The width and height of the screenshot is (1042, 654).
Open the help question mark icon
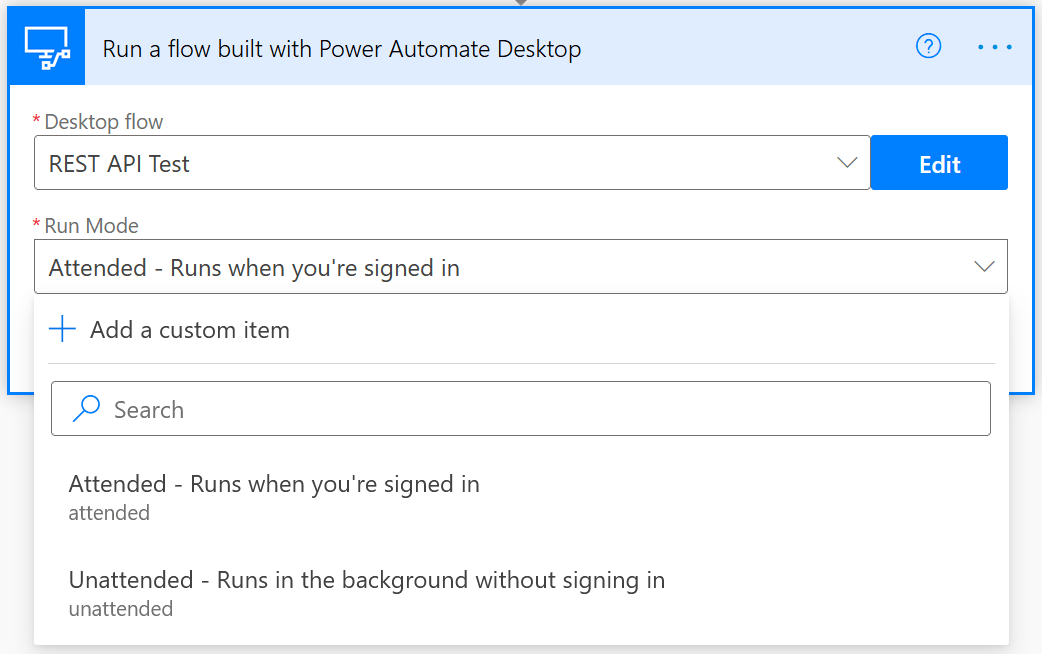coord(928,47)
